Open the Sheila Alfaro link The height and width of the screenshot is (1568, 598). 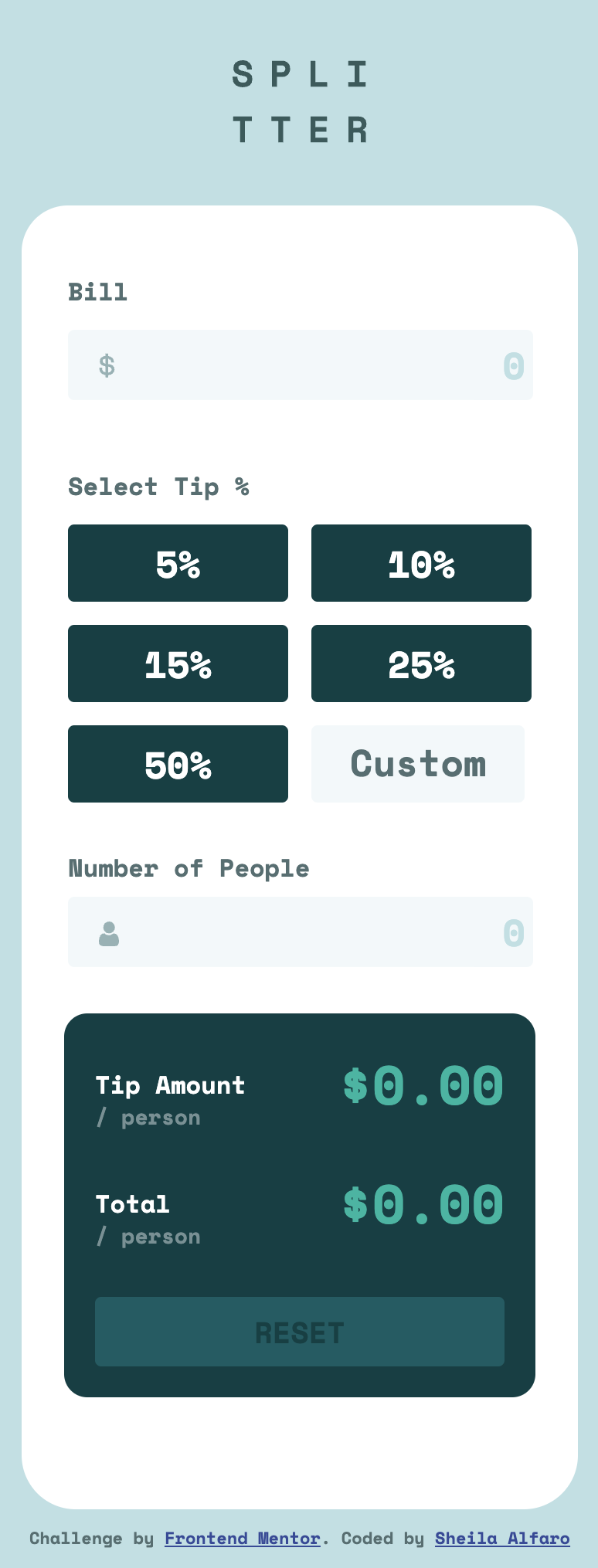click(x=502, y=1539)
